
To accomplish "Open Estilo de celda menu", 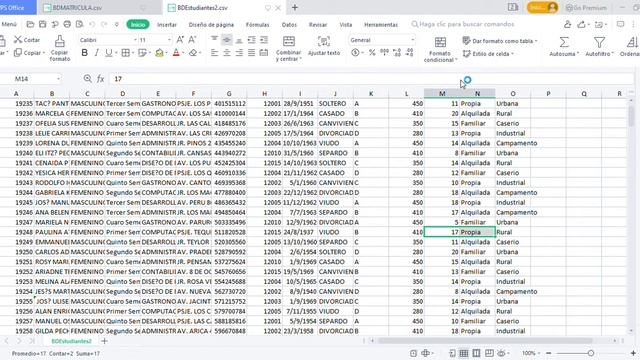I will (x=488, y=53).
